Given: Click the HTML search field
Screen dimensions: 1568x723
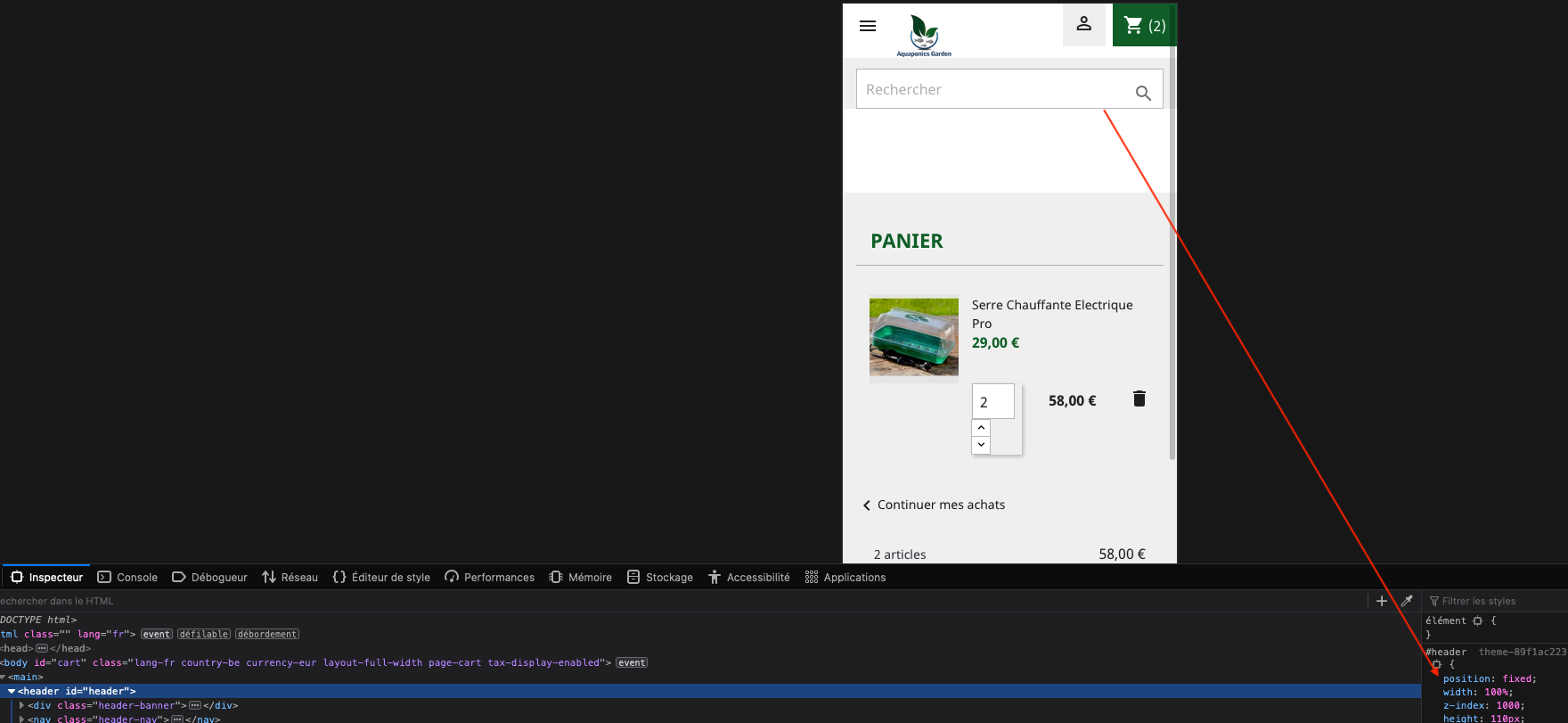Looking at the screenshot, I should tap(682, 601).
